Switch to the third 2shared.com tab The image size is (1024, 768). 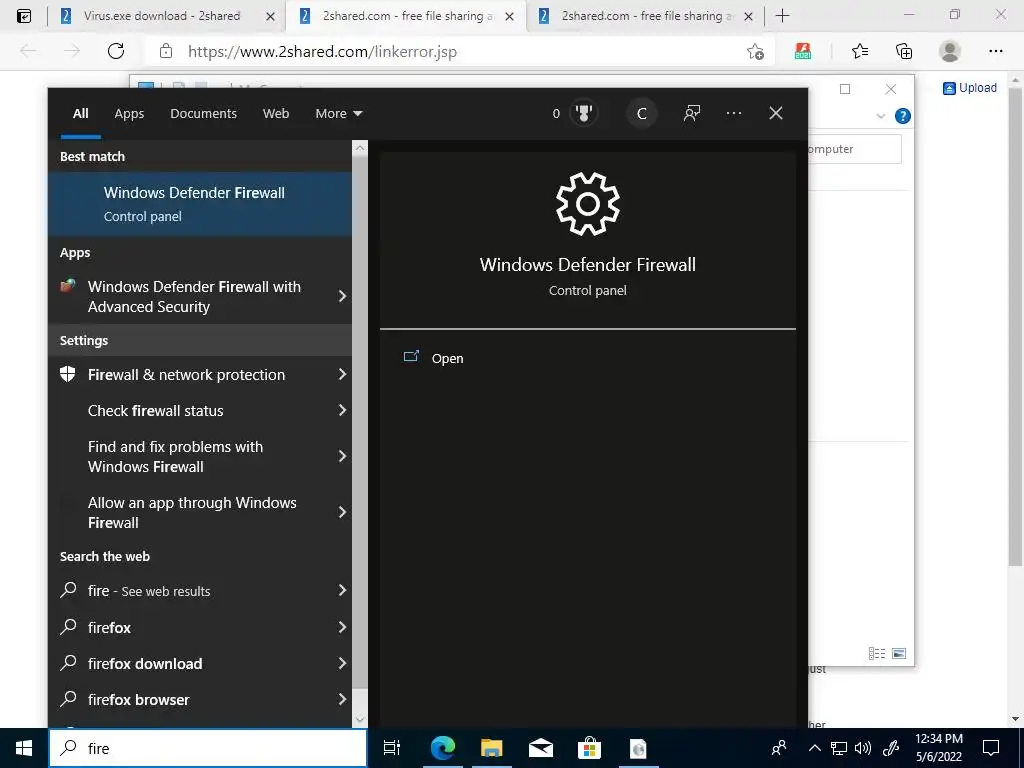click(645, 16)
